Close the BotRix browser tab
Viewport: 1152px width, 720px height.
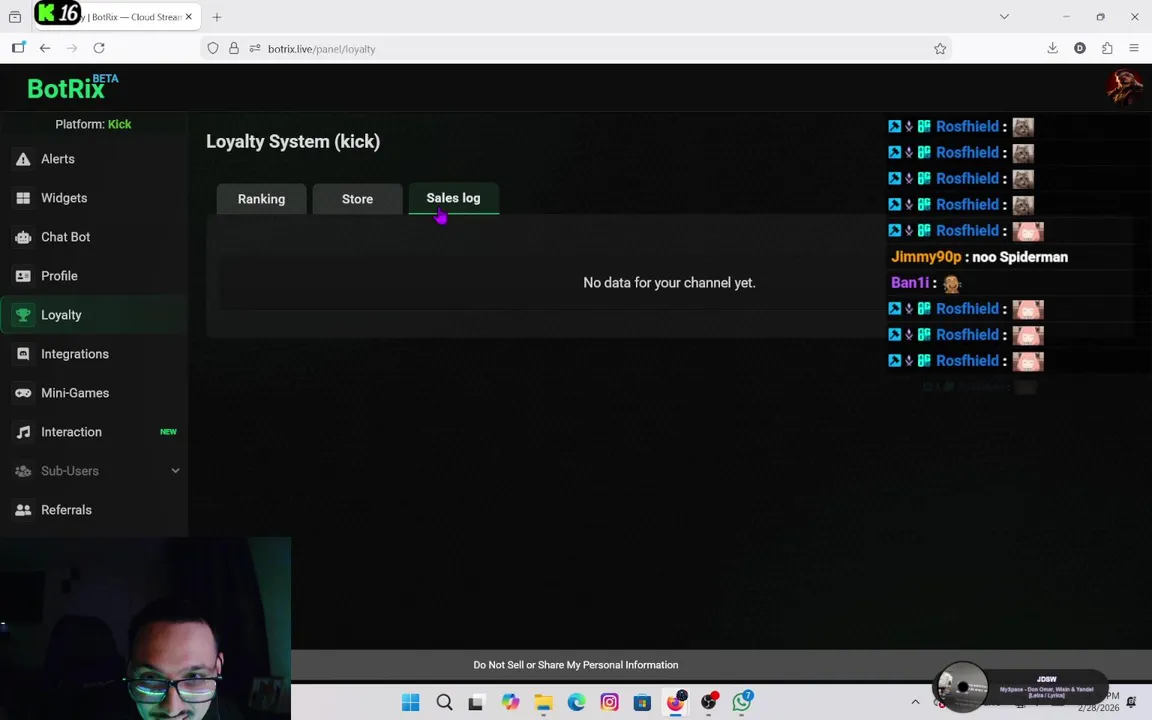click(189, 16)
